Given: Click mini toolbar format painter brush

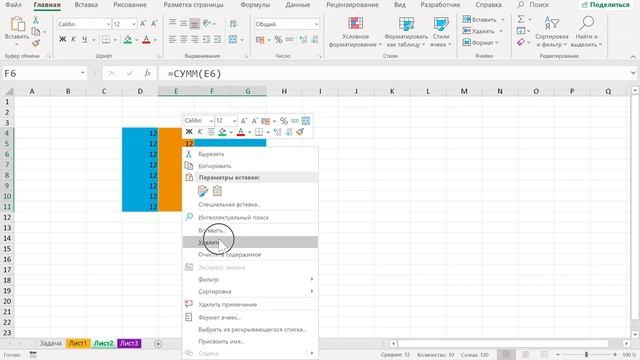Looking at the screenshot, I should (x=300, y=132).
